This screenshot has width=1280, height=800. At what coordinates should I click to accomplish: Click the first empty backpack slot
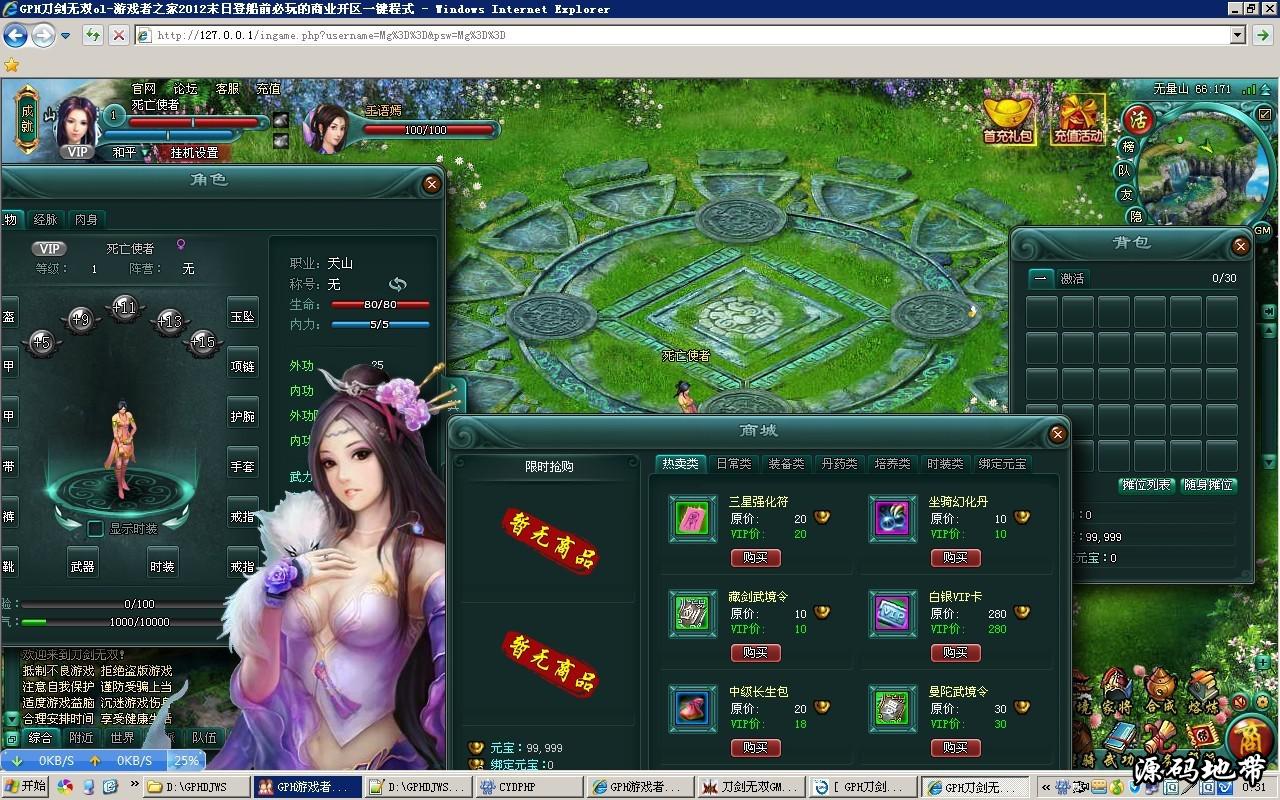click(x=1042, y=312)
